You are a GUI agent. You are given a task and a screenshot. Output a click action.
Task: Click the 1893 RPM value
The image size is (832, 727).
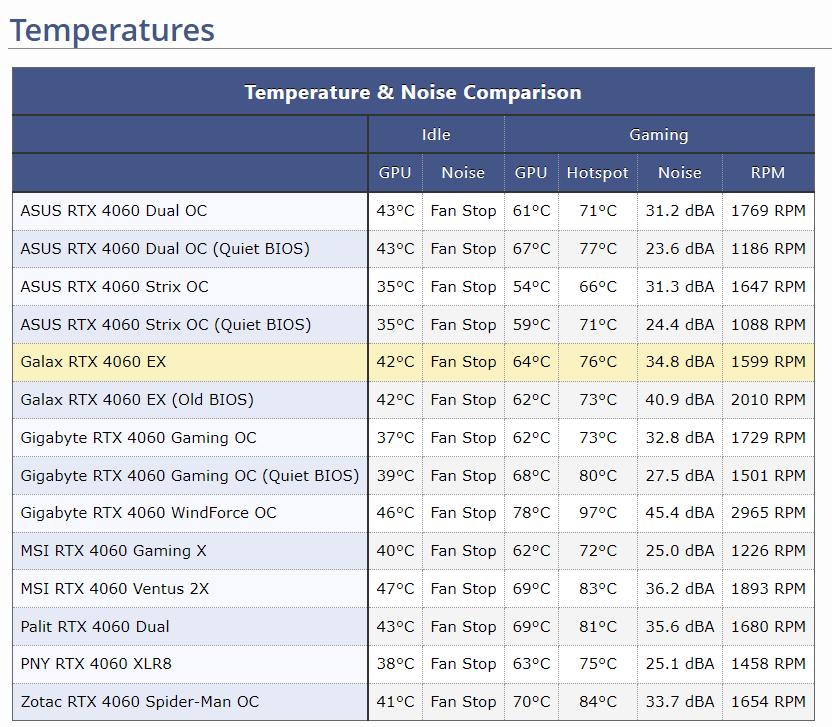click(x=768, y=589)
